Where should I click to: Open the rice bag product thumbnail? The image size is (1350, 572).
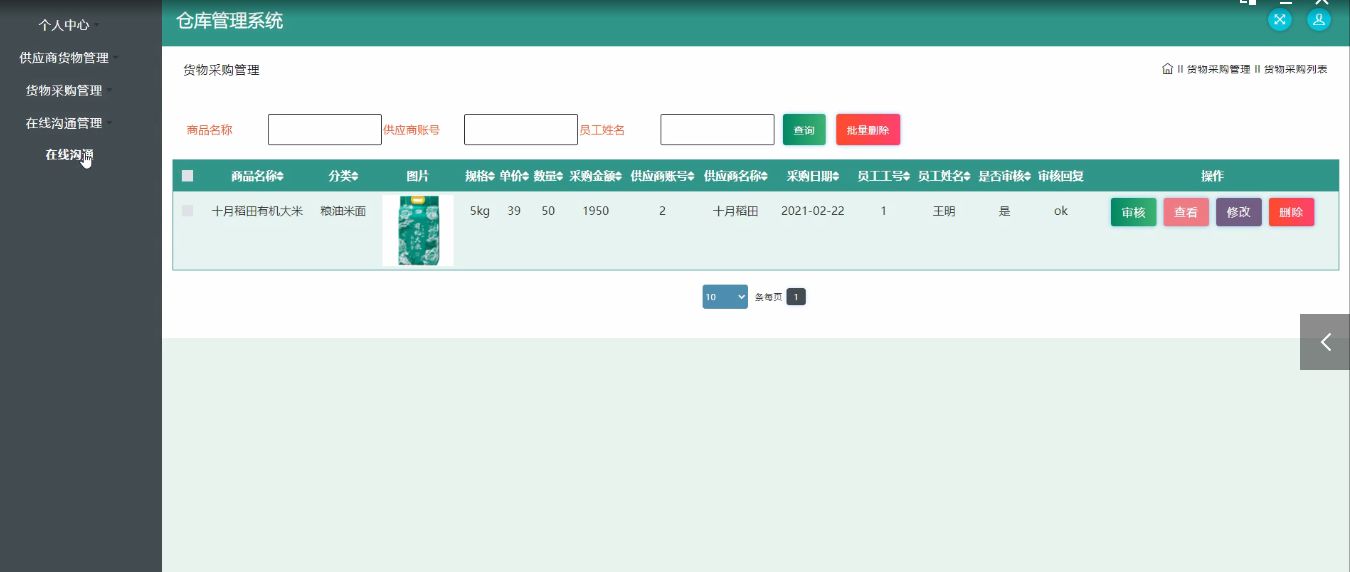[418, 231]
